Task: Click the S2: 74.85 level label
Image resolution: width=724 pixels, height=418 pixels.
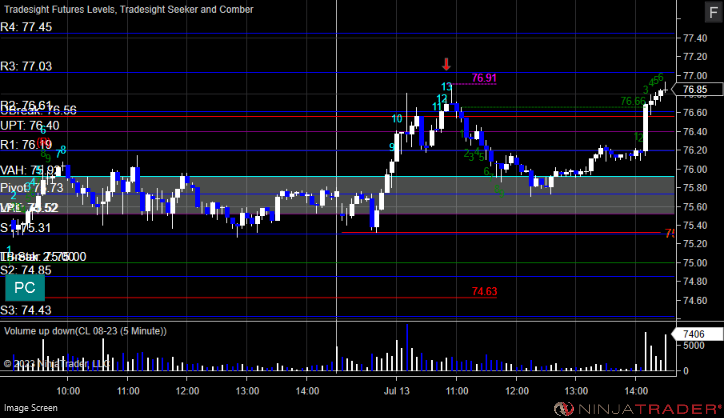Action: pyautogui.click(x=26, y=270)
